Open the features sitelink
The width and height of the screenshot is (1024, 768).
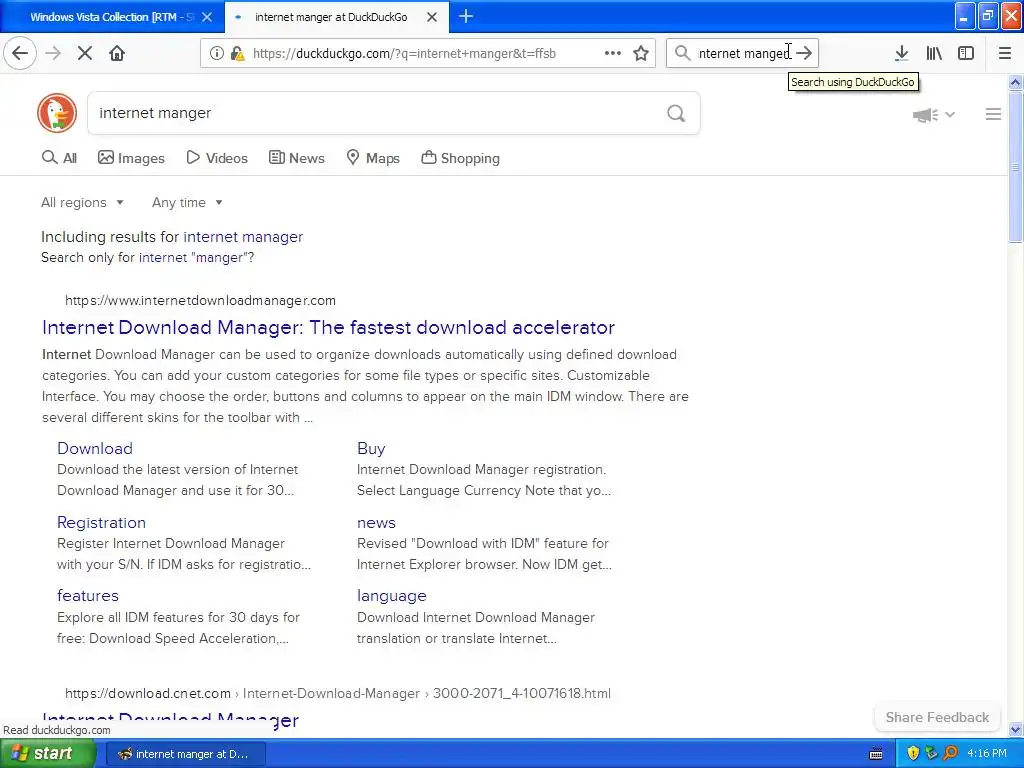(x=88, y=596)
